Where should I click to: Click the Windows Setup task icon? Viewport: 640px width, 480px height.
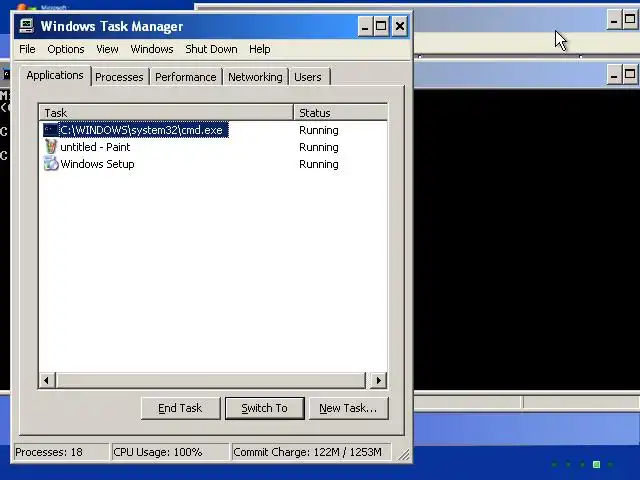click(x=51, y=164)
